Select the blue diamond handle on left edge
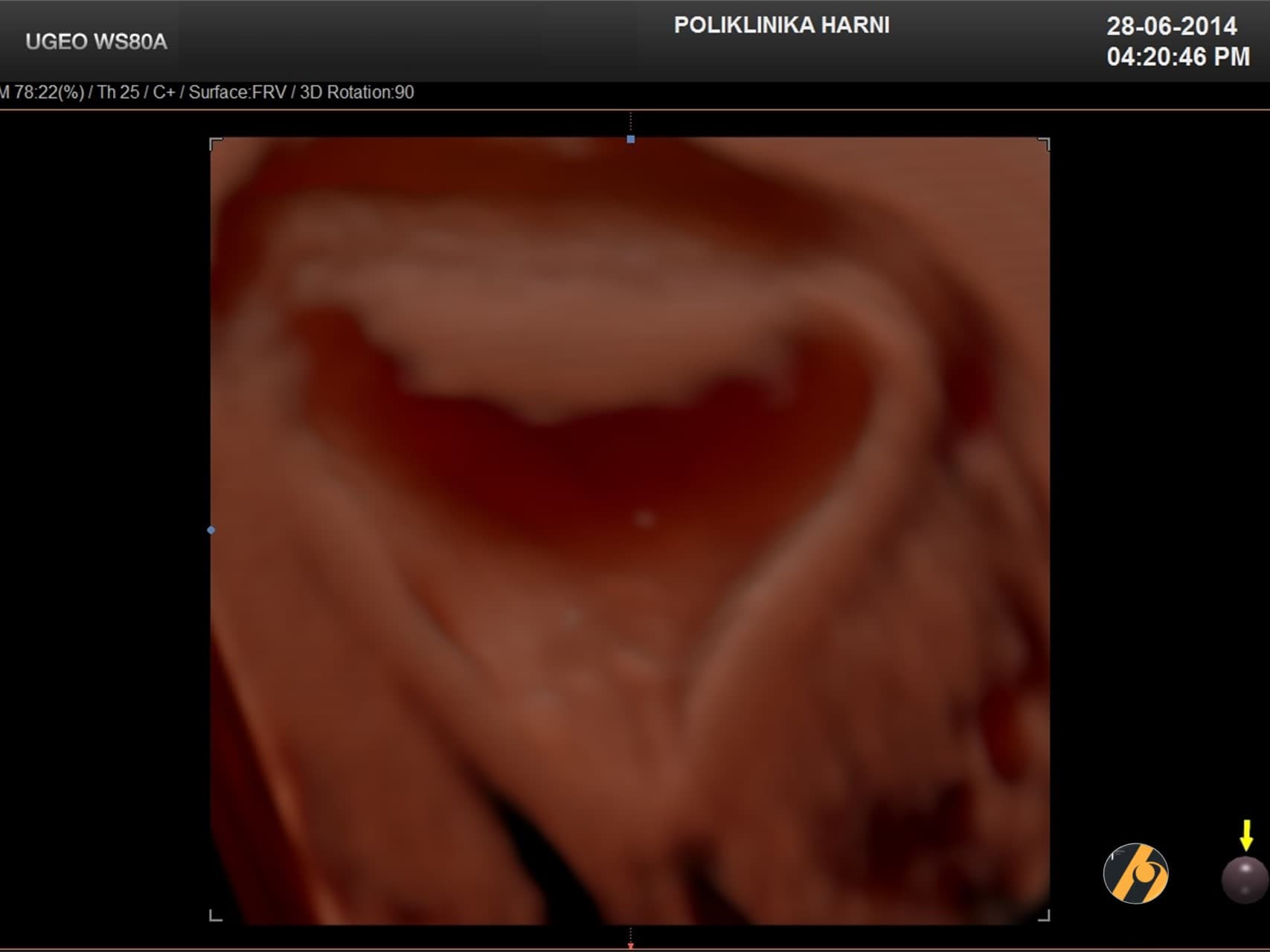The height and width of the screenshot is (952, 1270). (211, 530)
